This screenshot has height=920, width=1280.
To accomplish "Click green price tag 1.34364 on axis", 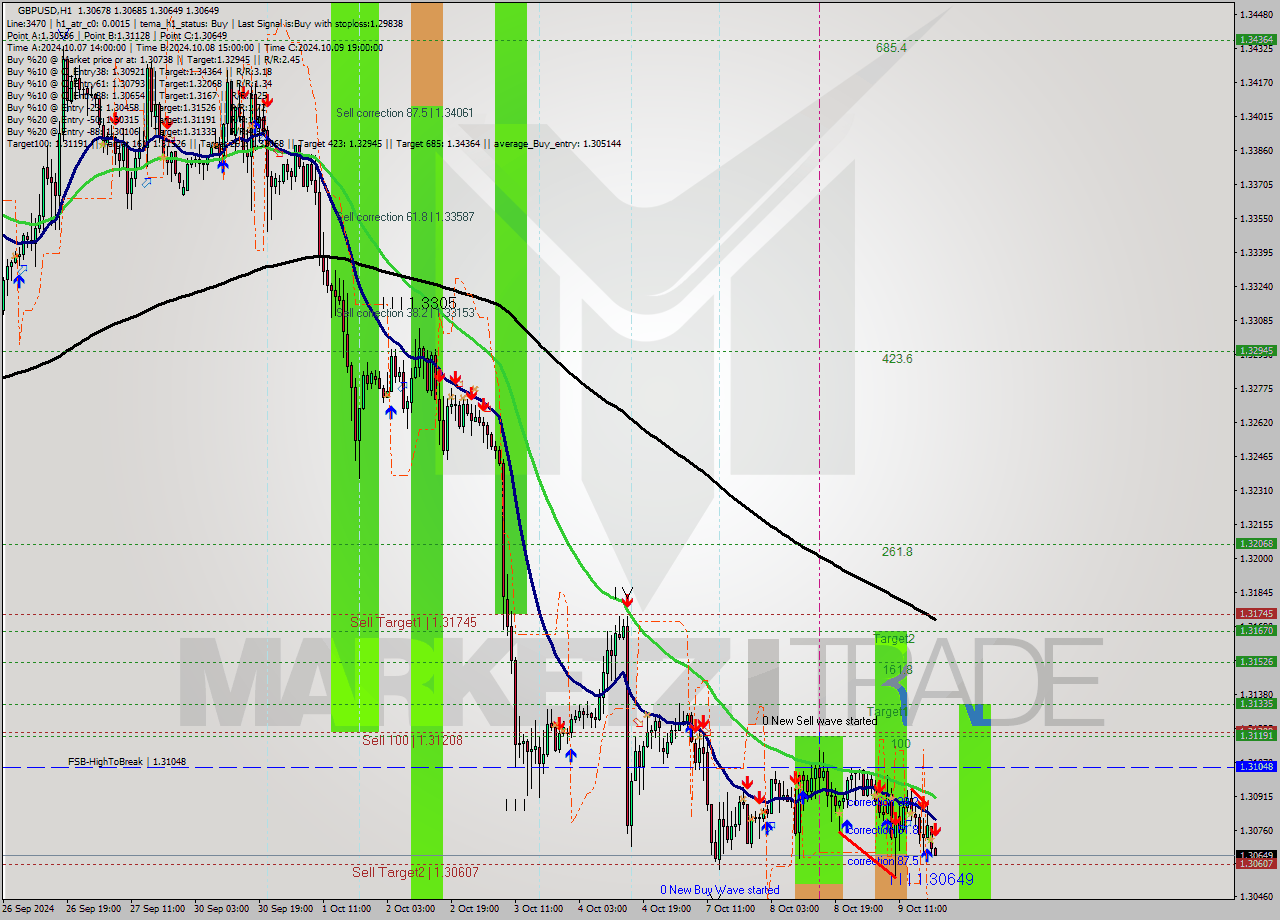I will click(x=1255, y=40).
